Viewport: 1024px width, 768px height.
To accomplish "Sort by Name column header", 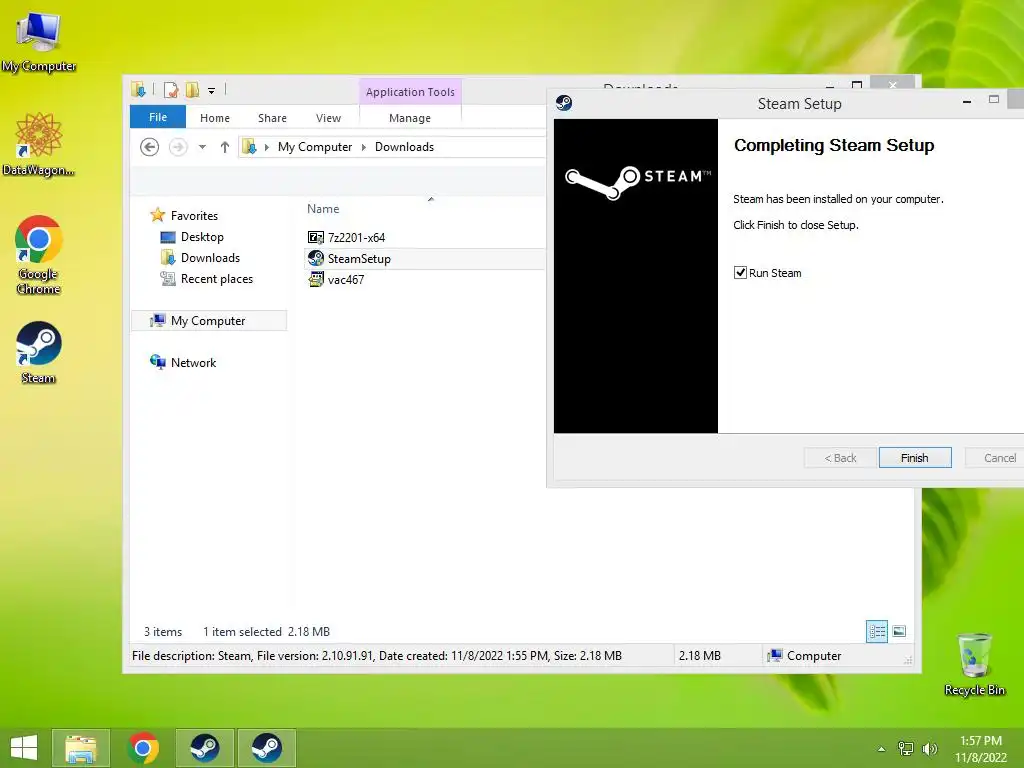I will click(x=323, y=209).
